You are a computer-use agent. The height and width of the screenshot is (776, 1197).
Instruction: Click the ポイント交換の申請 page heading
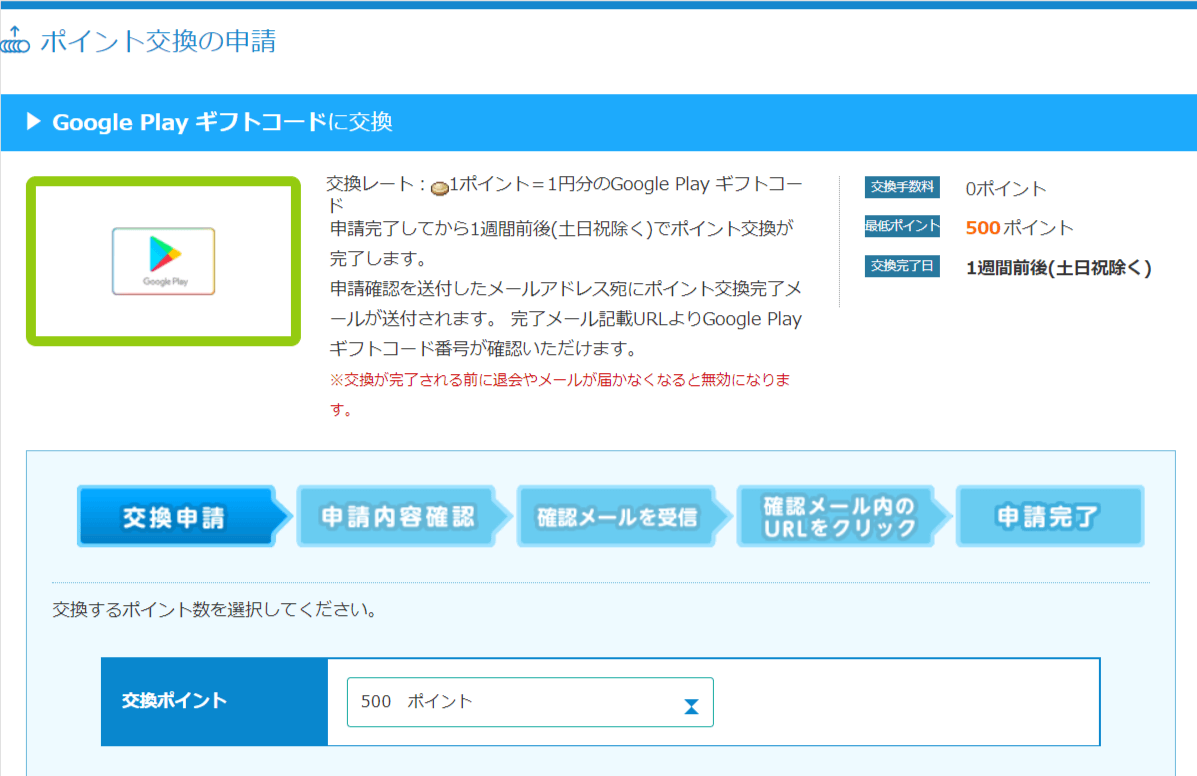(x=158, y=41)
